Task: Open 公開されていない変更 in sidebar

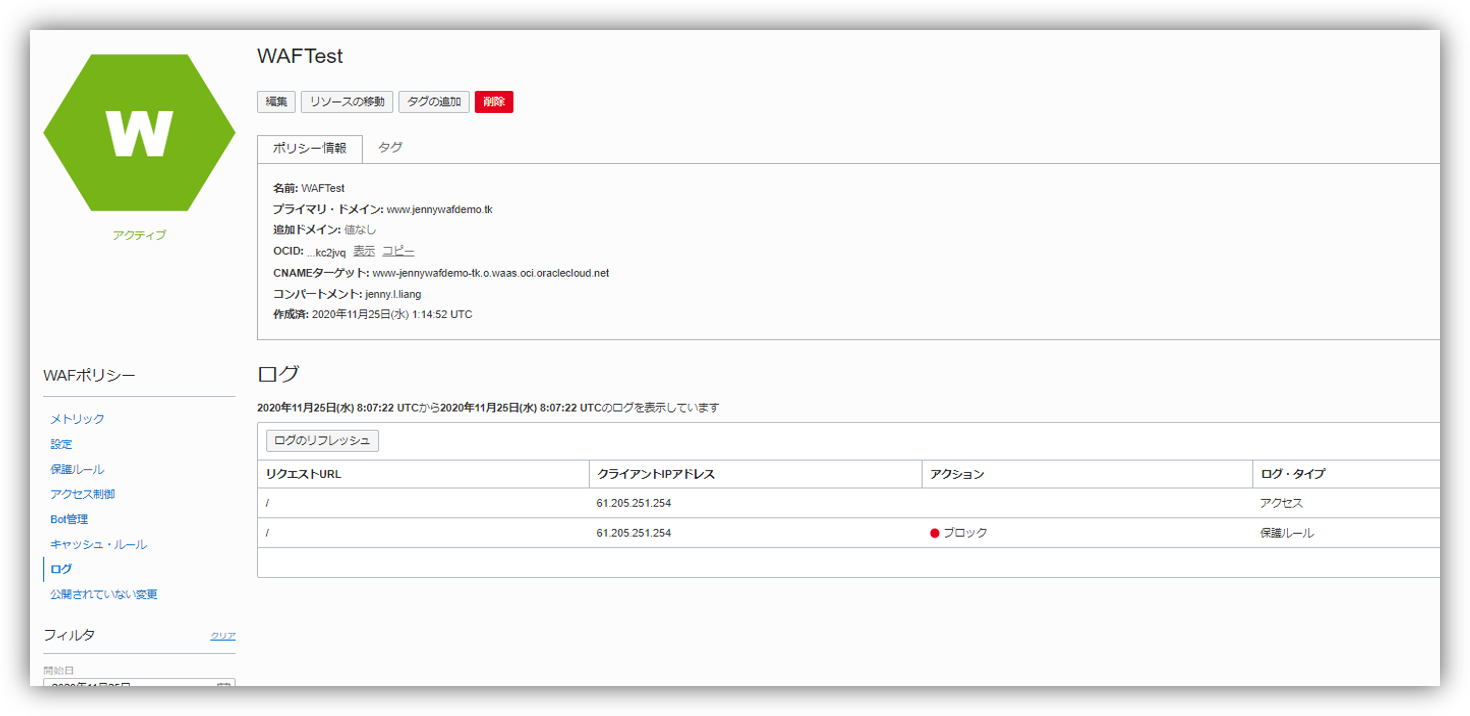Action: (x=104, y=594)
